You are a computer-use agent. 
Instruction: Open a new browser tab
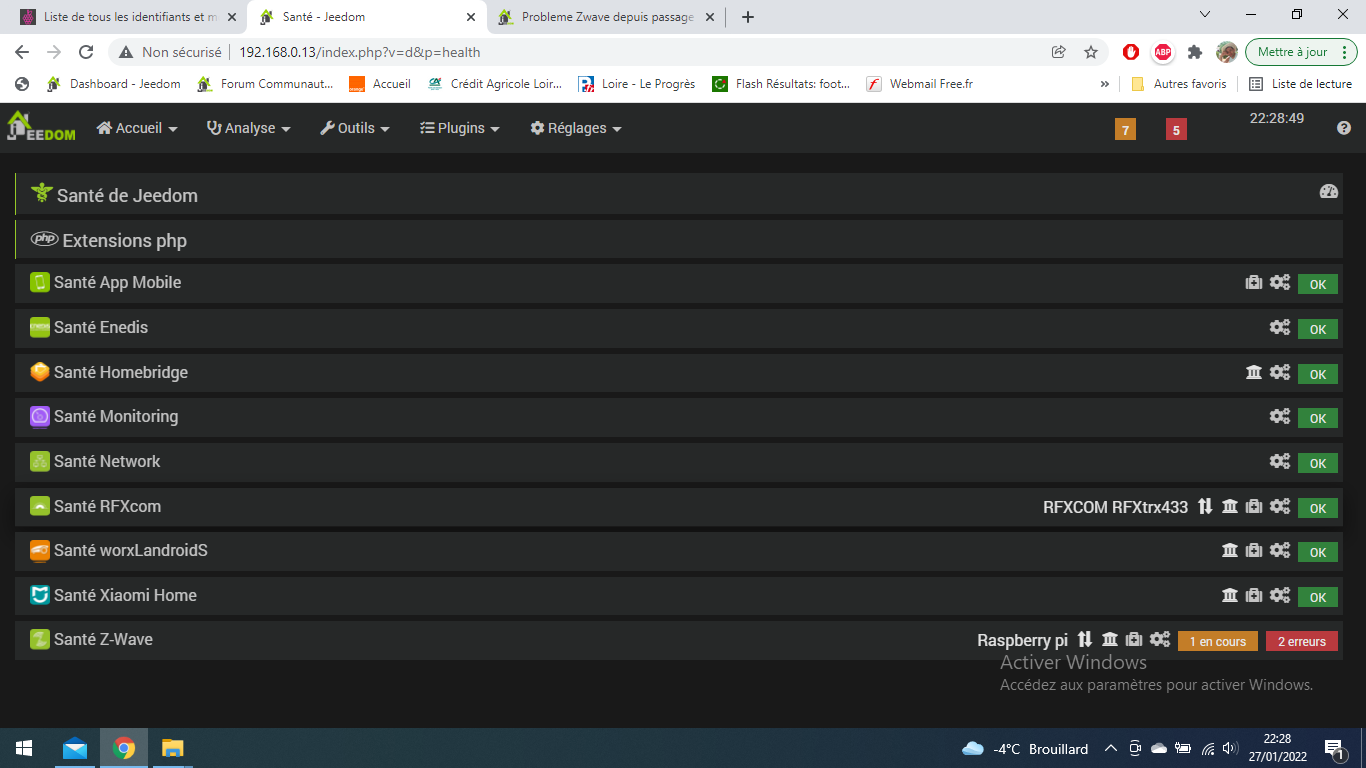pos(748,17)
